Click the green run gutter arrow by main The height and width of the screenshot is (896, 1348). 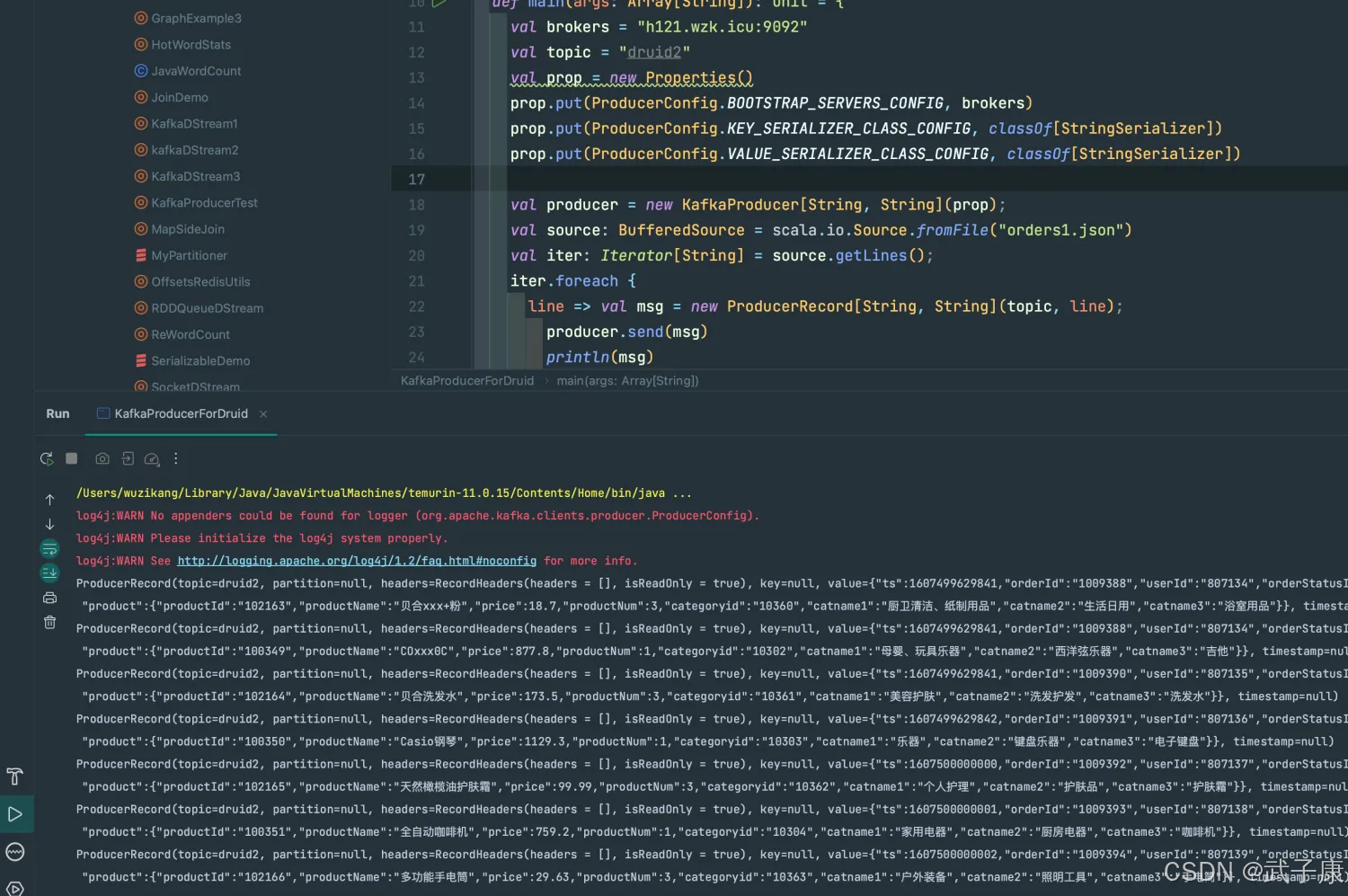tap(439, 4)
